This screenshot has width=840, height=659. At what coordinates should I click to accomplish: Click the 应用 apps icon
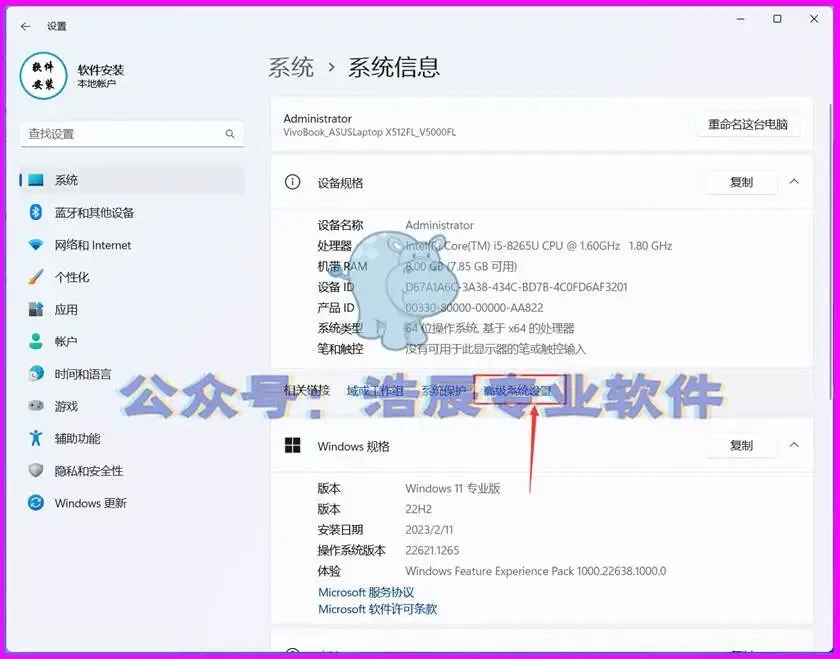pos(36,309)
